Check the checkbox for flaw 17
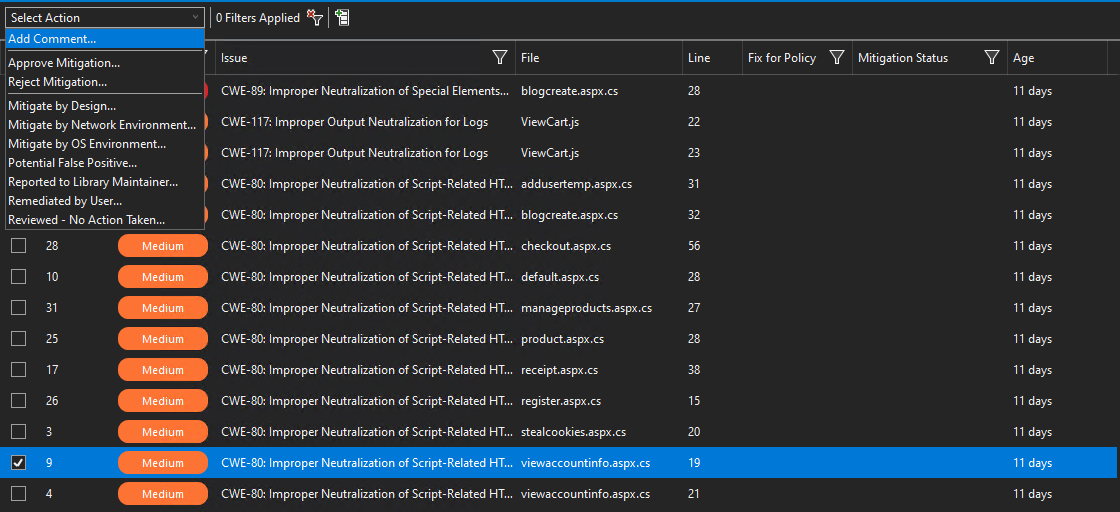 point(19,370)
